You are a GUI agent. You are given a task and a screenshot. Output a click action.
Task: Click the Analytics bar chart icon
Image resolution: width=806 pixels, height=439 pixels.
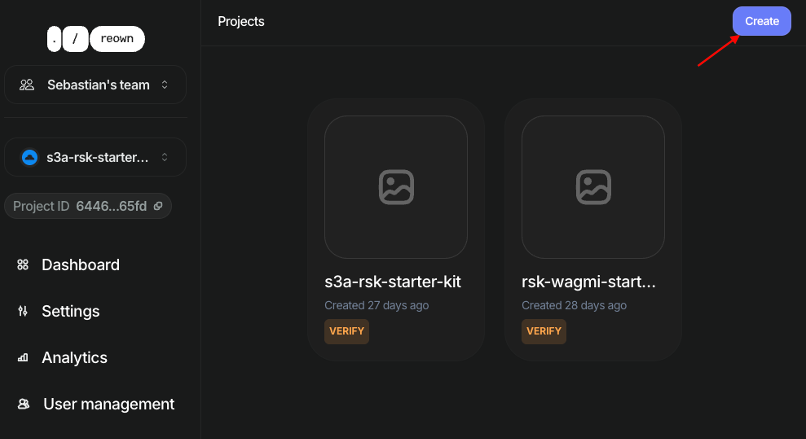click(x=23, y=357)
